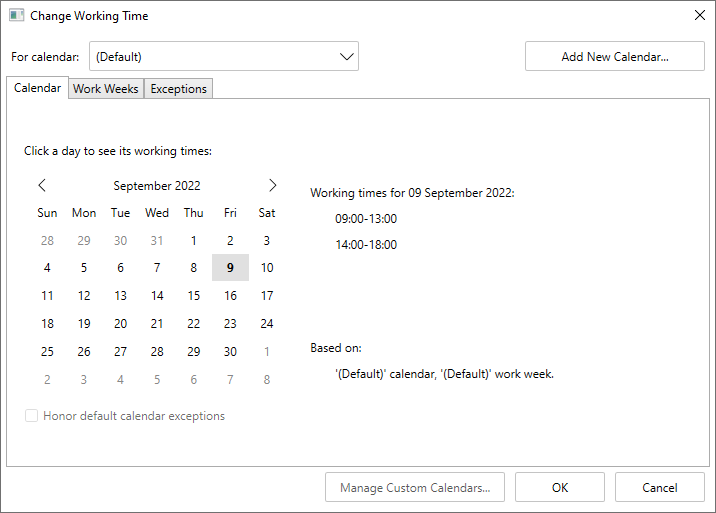Select grayed August 31 date
This screenshot has height=513, width=716.
point(157,240)
